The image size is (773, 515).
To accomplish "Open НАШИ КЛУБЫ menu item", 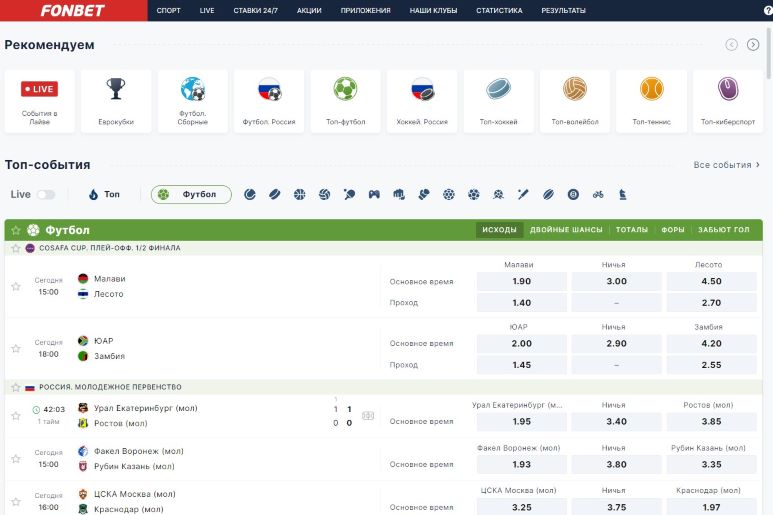I will [433, 10].
